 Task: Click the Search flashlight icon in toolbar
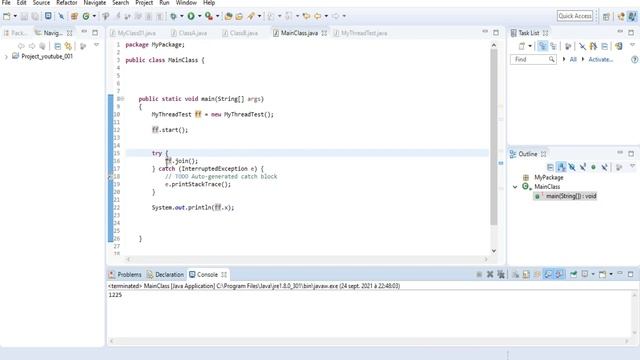251,16
